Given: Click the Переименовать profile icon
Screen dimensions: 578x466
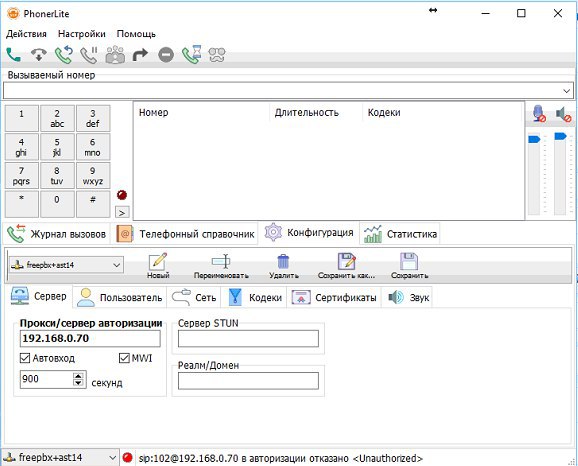Looking at the screenshot, I should pos(221,266).
